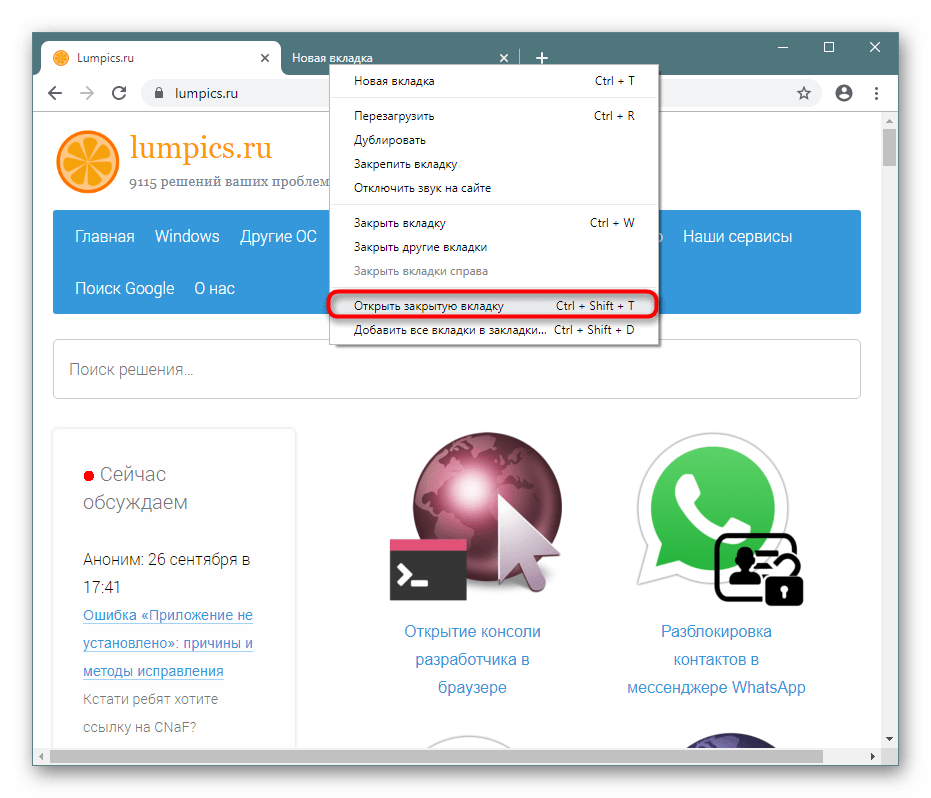Click the horizontal scrollbar right arrow
The height and width of the screenshot is (798, 931).
(x=872, y=756)
